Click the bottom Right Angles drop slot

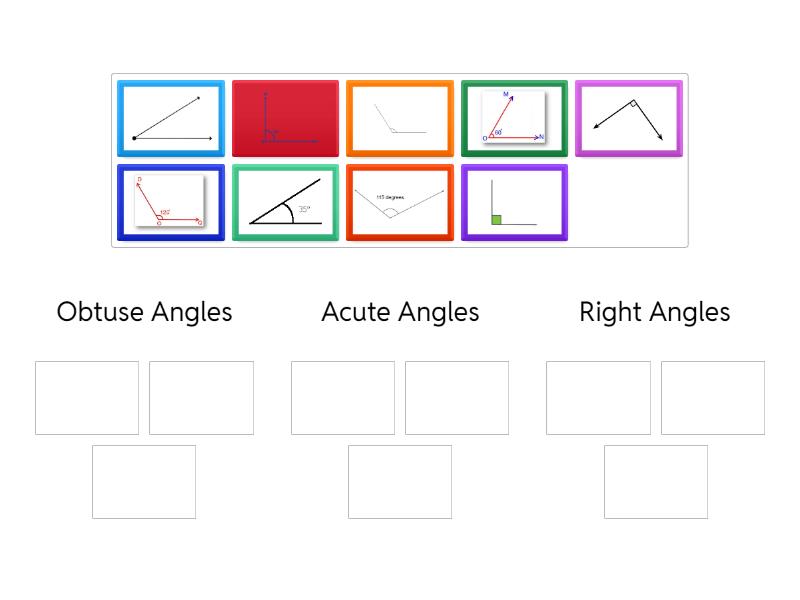(656, 482)
